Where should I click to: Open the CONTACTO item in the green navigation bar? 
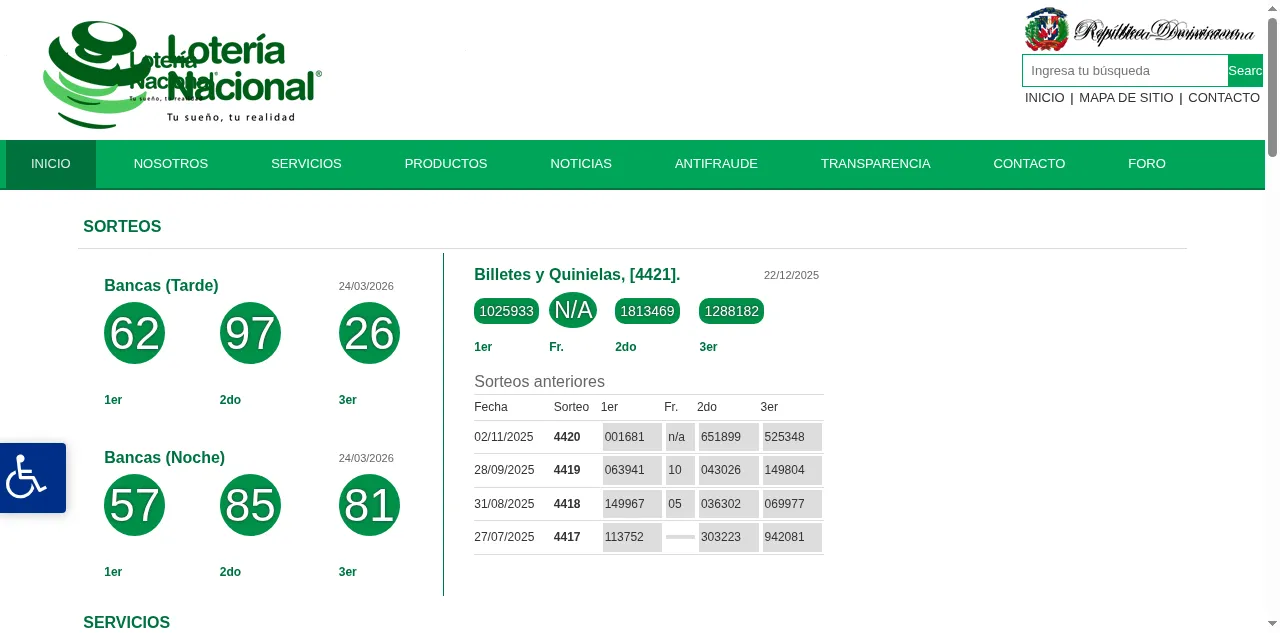click(x=1029, y=164)
